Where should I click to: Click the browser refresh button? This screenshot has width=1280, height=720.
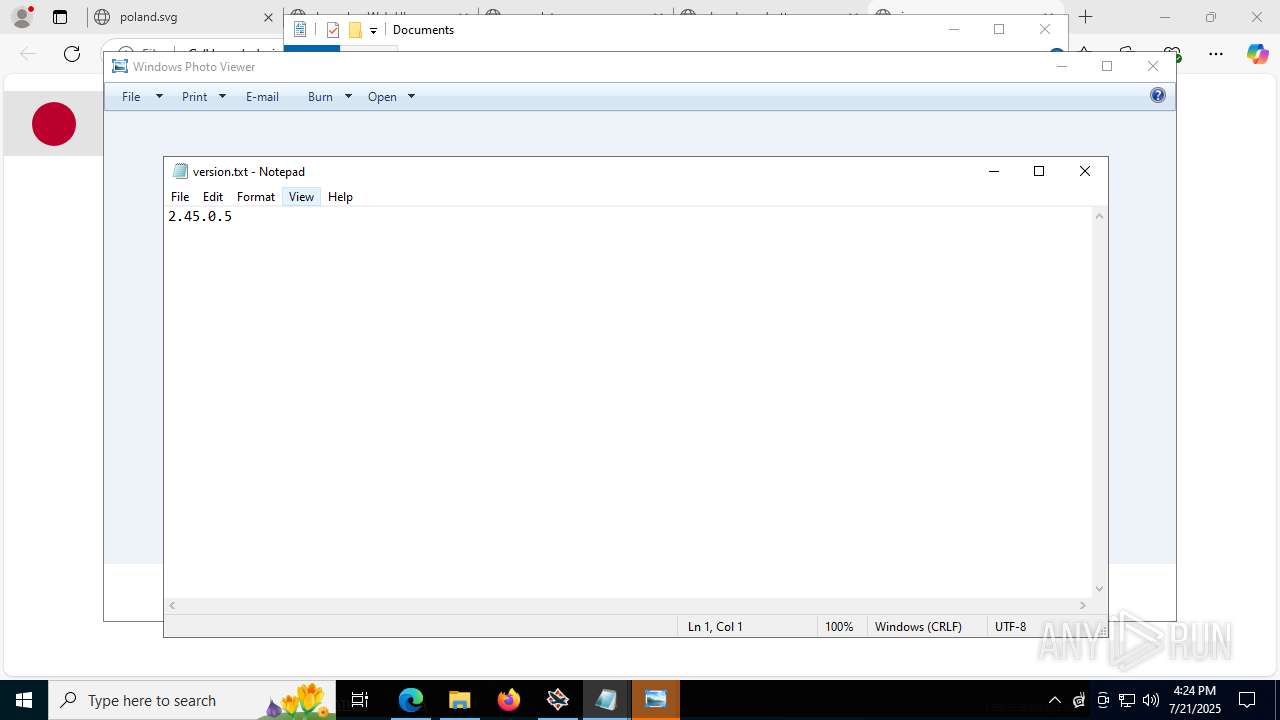click(x=72, y=54)
